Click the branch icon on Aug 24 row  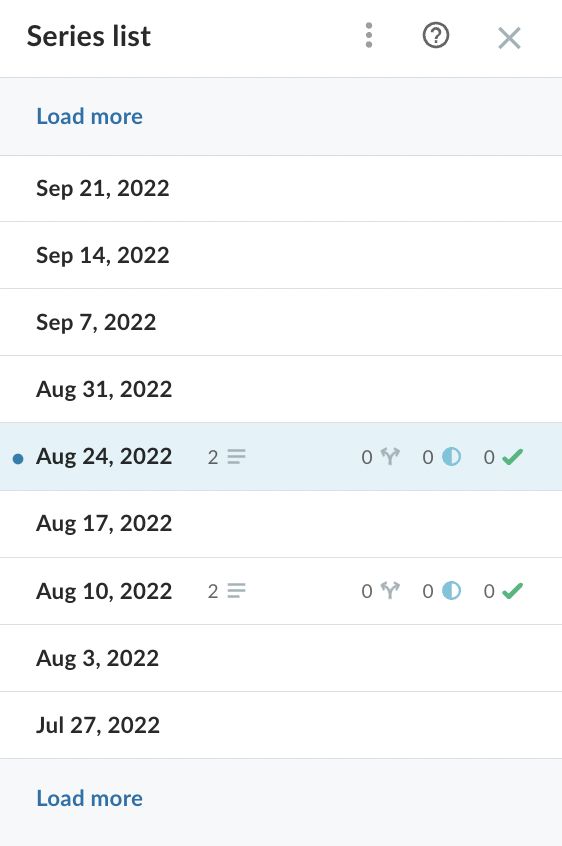click(390, 456)
